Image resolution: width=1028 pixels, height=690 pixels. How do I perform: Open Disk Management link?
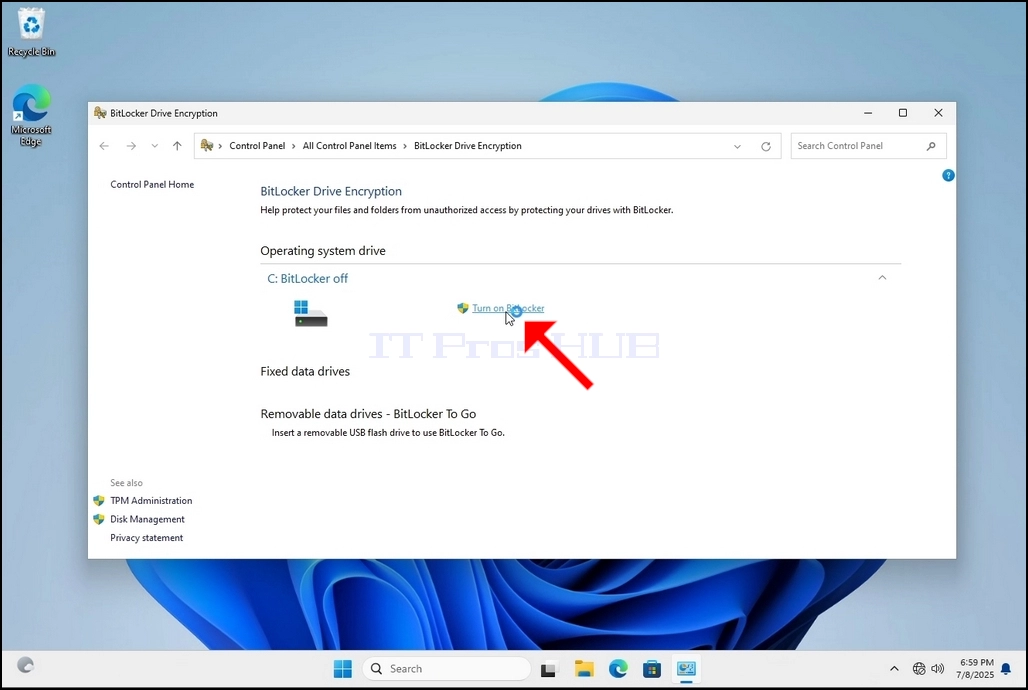(147, 519)
